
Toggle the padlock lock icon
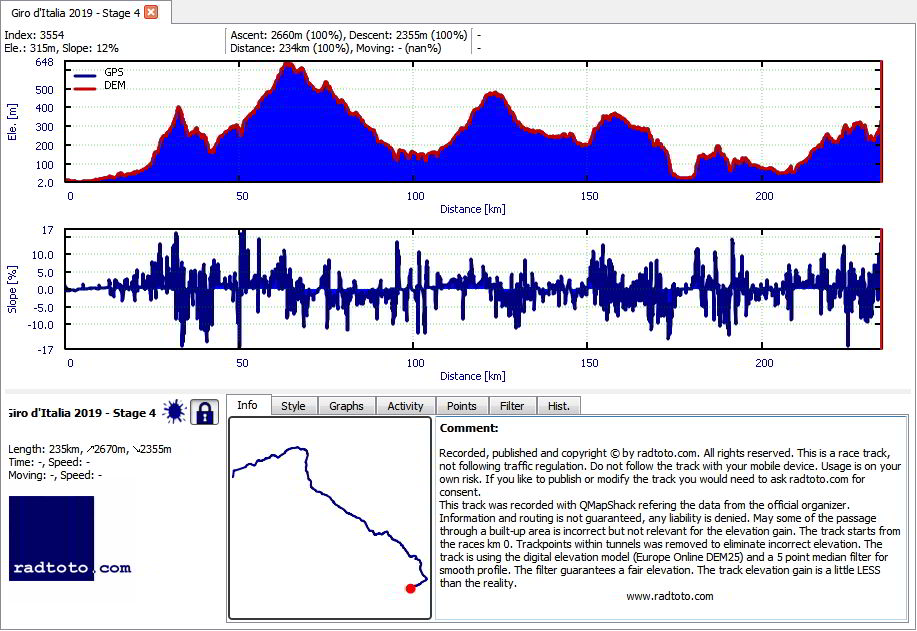click(x=204, y=412)
